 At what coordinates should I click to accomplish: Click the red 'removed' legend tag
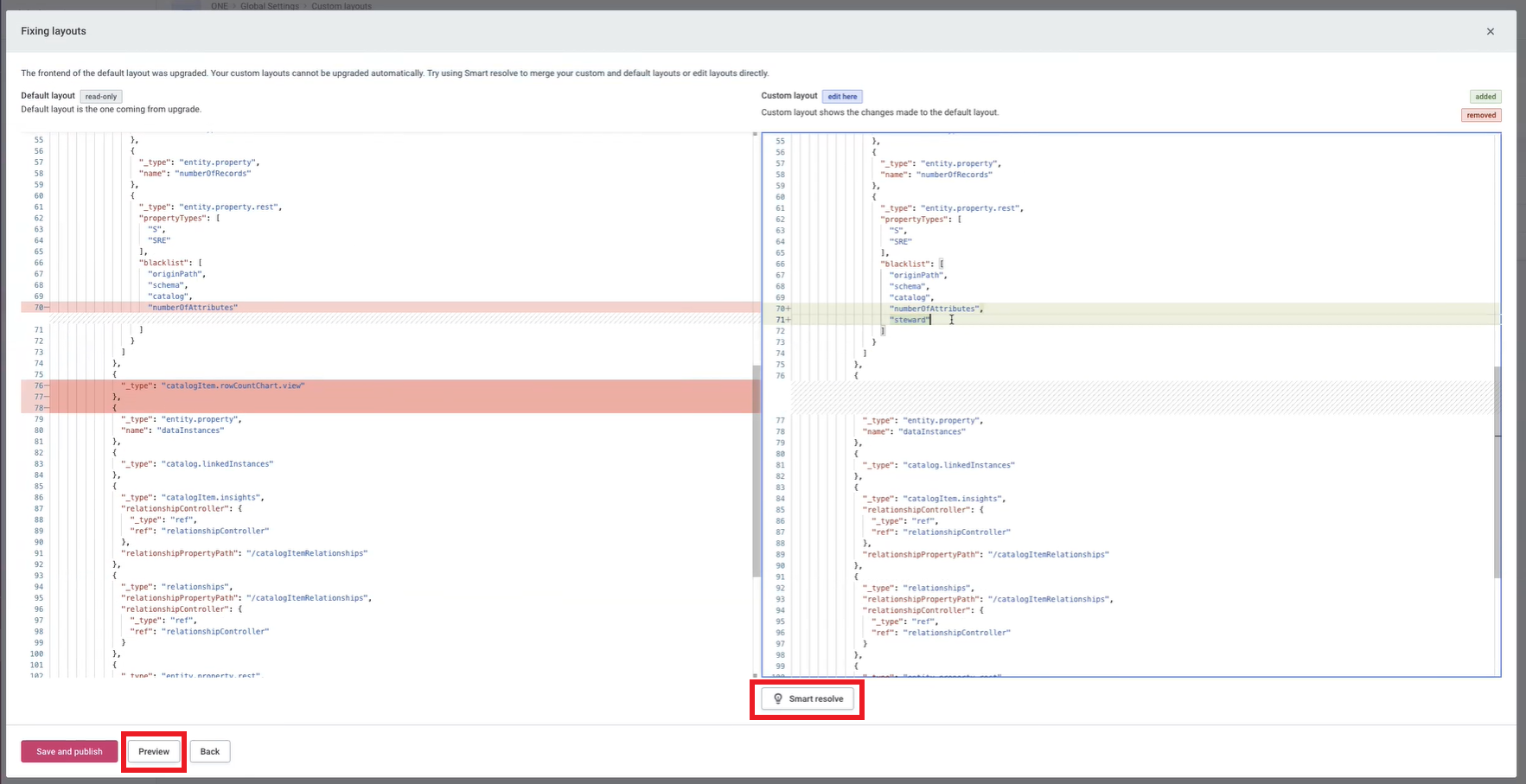1481,115
